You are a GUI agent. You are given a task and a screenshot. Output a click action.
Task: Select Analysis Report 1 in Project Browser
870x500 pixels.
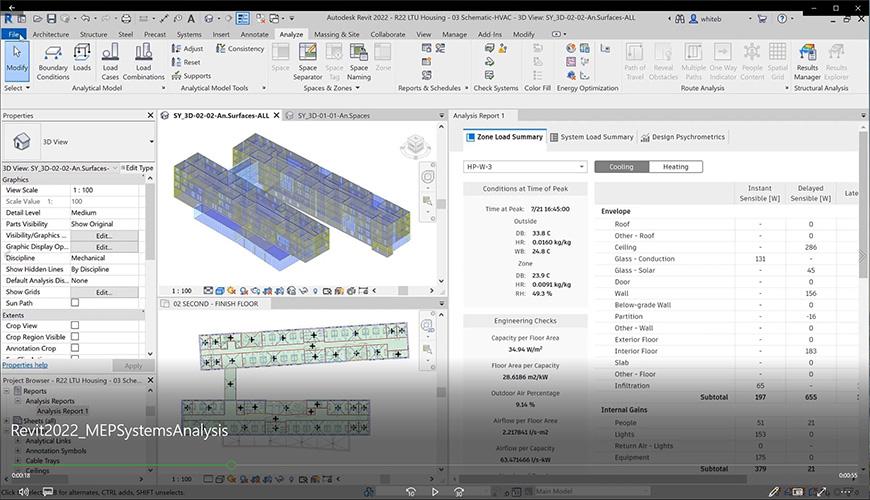(x=62, y=411)
